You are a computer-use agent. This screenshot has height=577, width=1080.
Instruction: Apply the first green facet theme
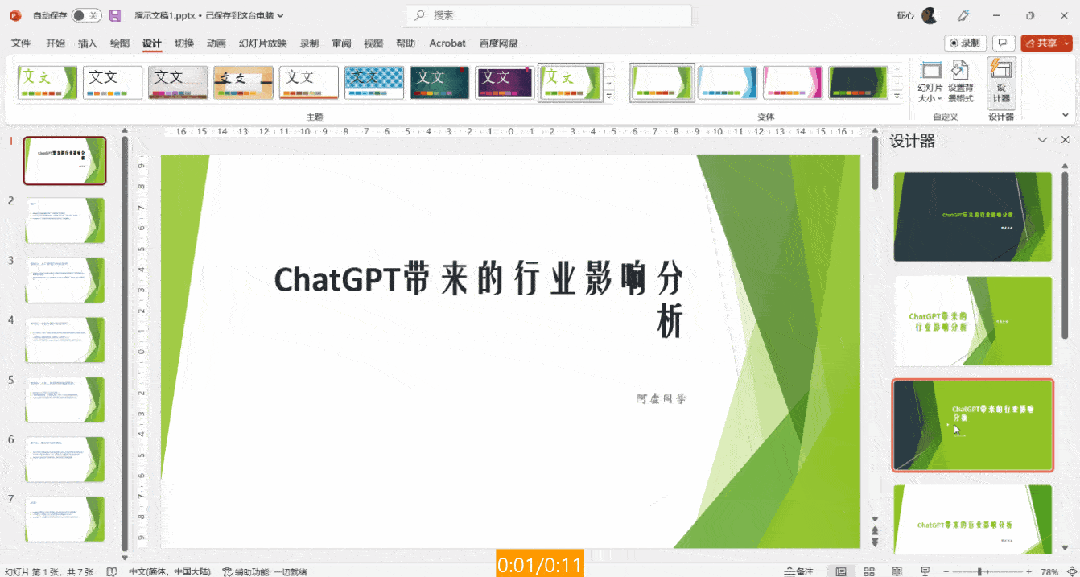48,83
